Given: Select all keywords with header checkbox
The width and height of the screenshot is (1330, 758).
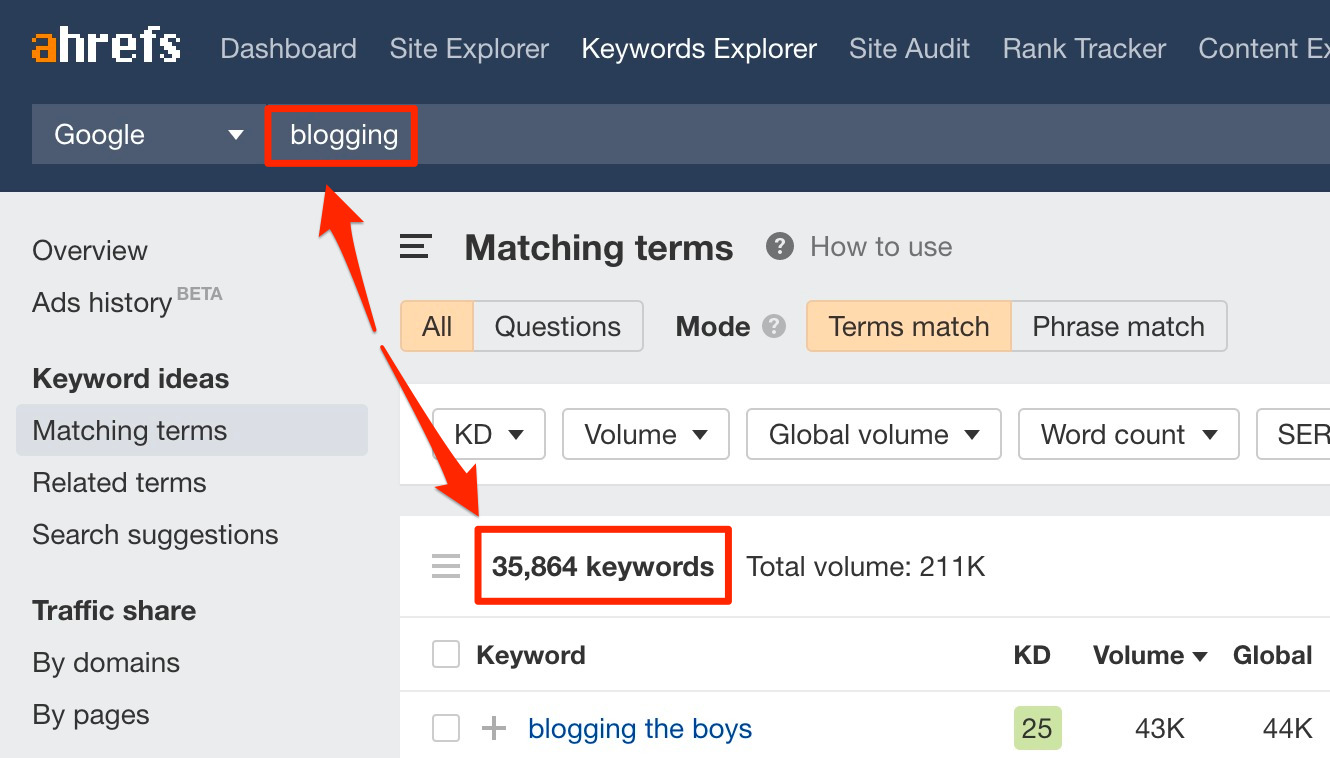Looking at the screenshot, I should coord(446,656).
